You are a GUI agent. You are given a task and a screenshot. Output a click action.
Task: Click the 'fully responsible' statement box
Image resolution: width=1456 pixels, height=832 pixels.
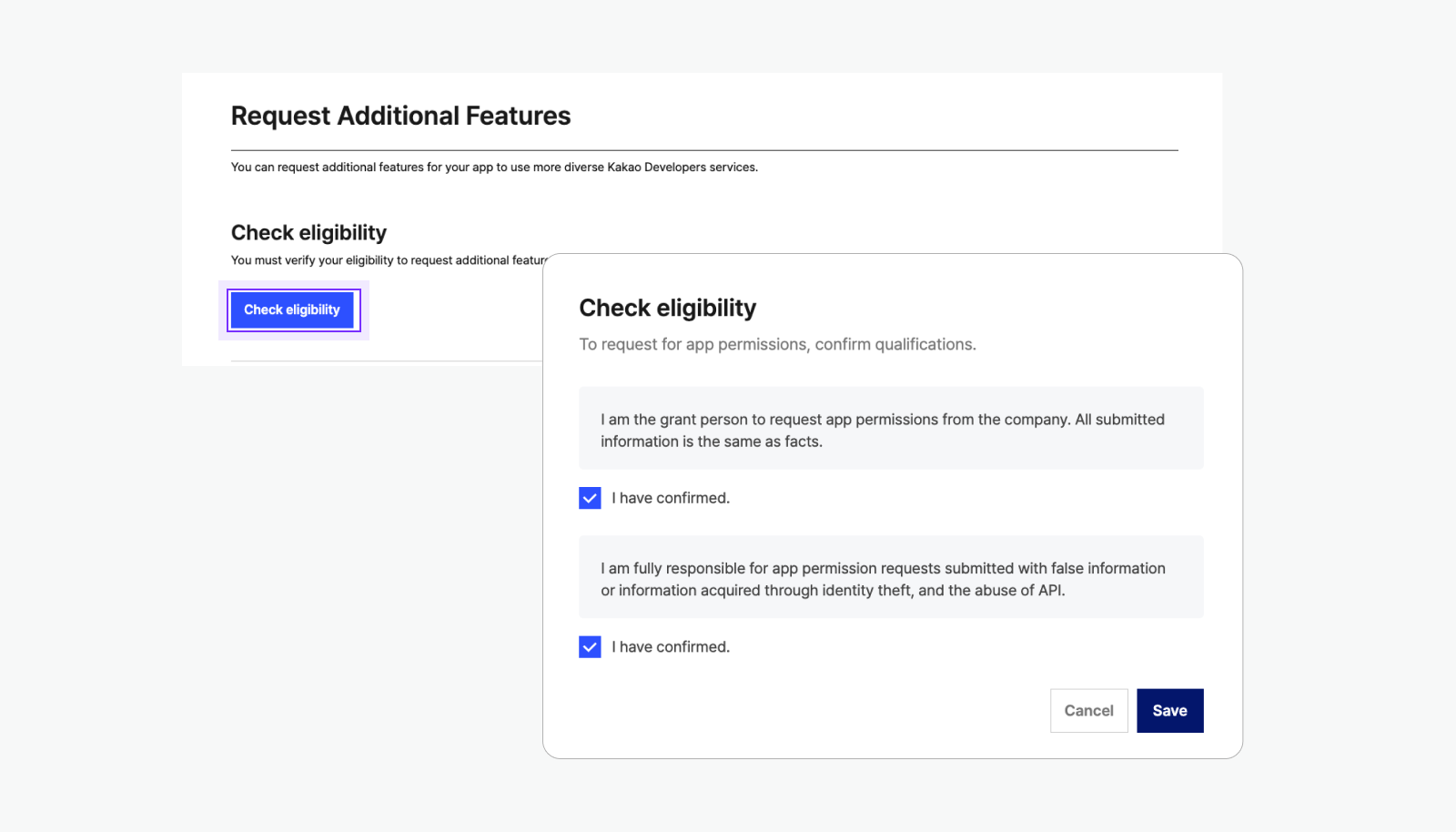pyautogui.click(x=890, y=578)
